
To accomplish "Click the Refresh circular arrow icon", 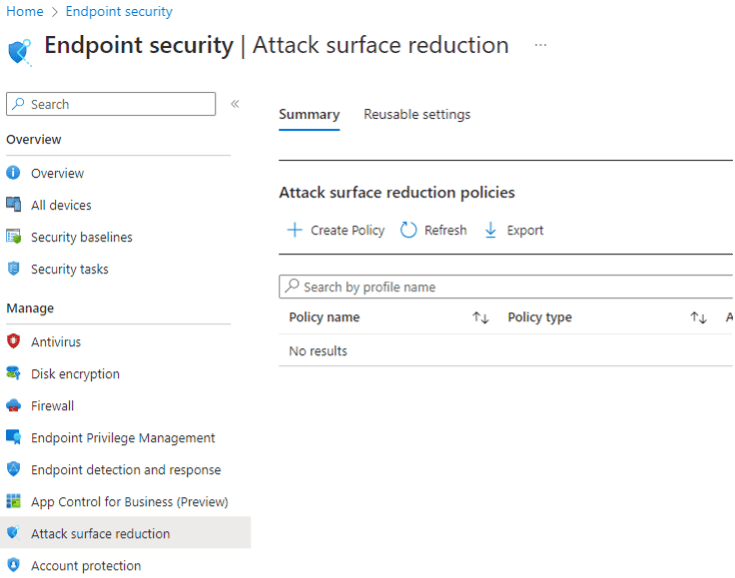I will 408,230.
